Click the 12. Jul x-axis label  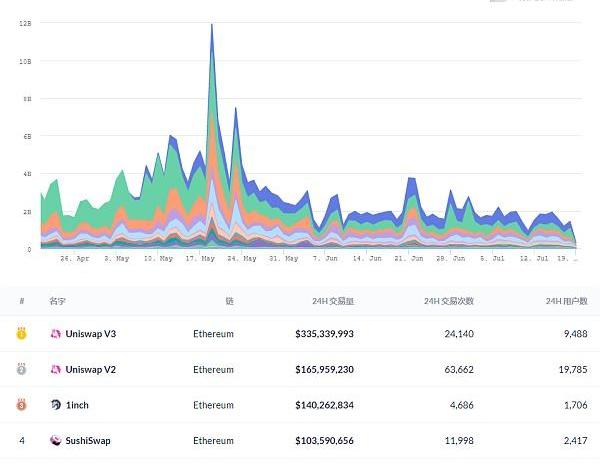click(x=534, y=259)
